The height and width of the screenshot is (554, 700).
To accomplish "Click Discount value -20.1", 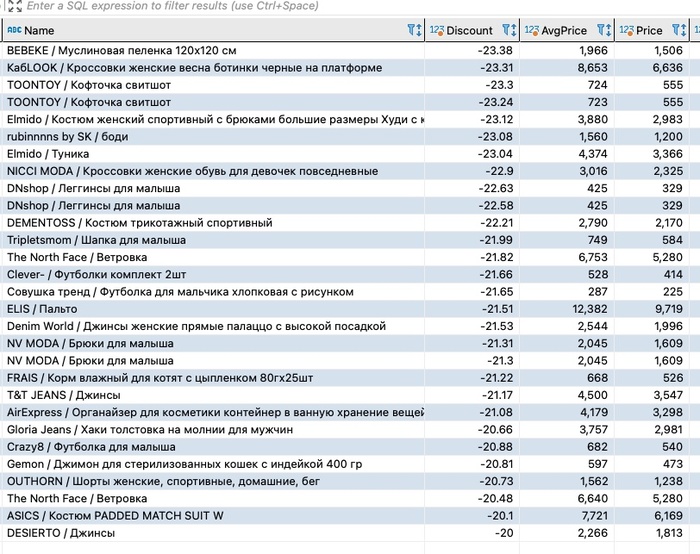I will click(x=500, y=516).
